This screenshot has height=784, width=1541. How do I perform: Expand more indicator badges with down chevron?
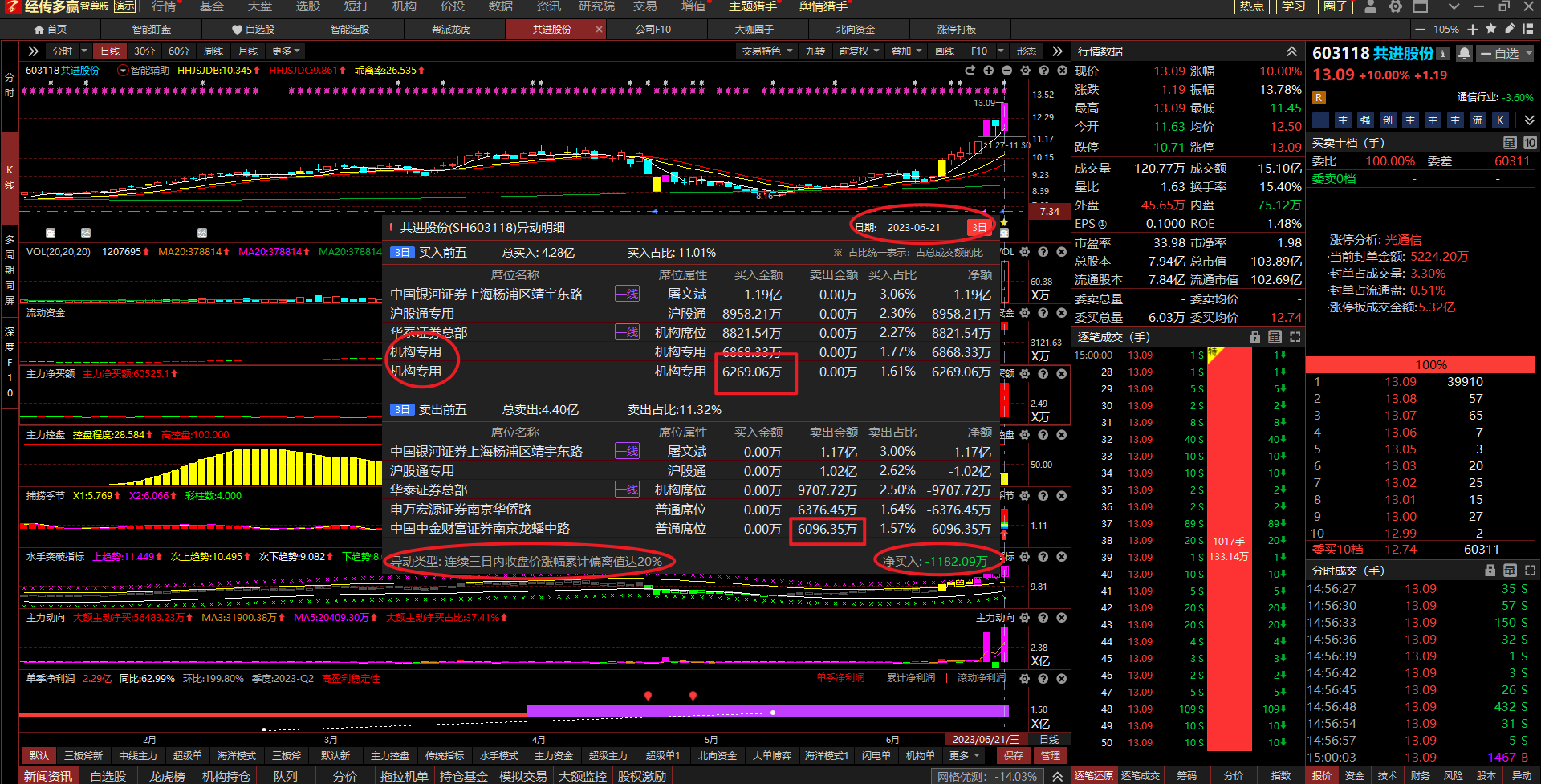(x=1529, y=120)
